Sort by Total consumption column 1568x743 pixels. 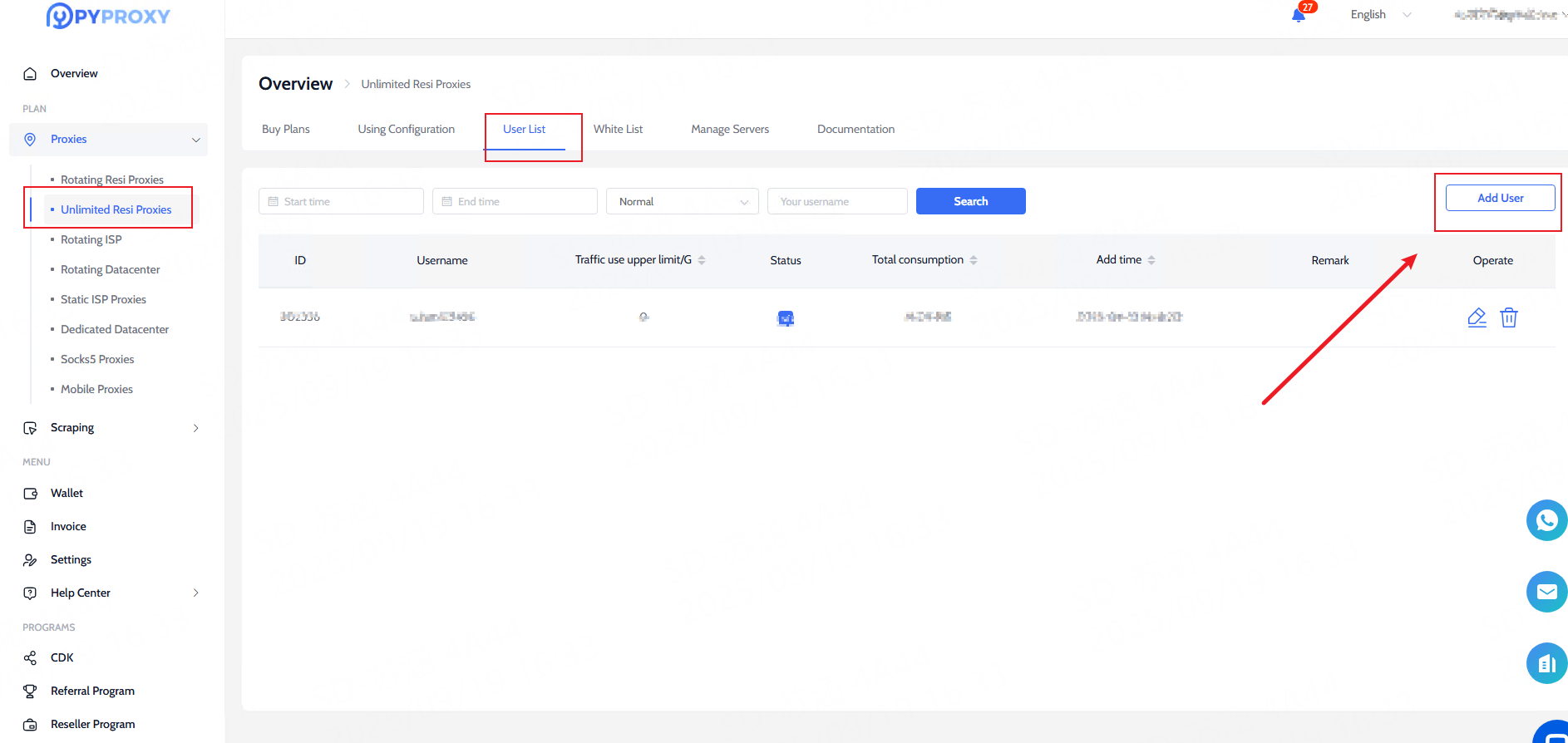point(974,260)
